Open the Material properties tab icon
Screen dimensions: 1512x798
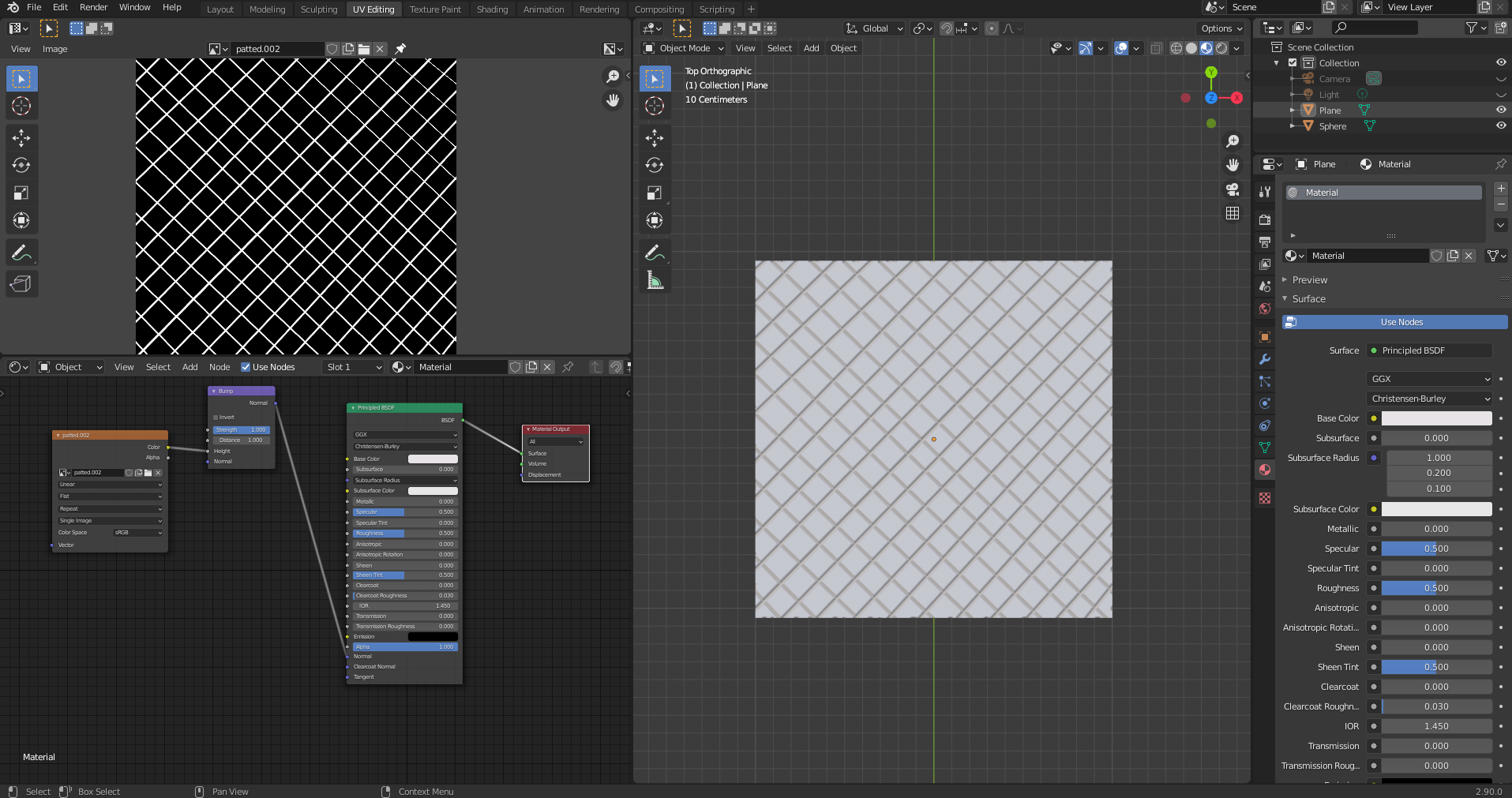point(1265,470)
